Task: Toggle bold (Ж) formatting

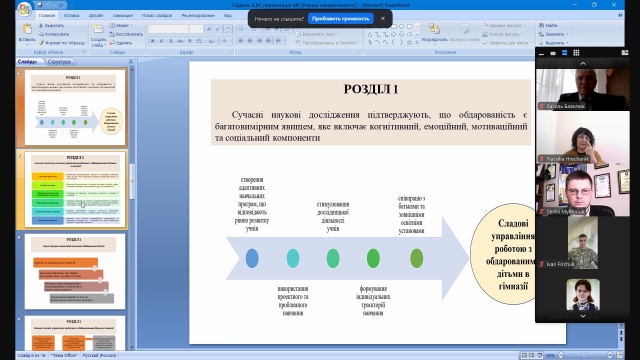Action: coord(153,41)
